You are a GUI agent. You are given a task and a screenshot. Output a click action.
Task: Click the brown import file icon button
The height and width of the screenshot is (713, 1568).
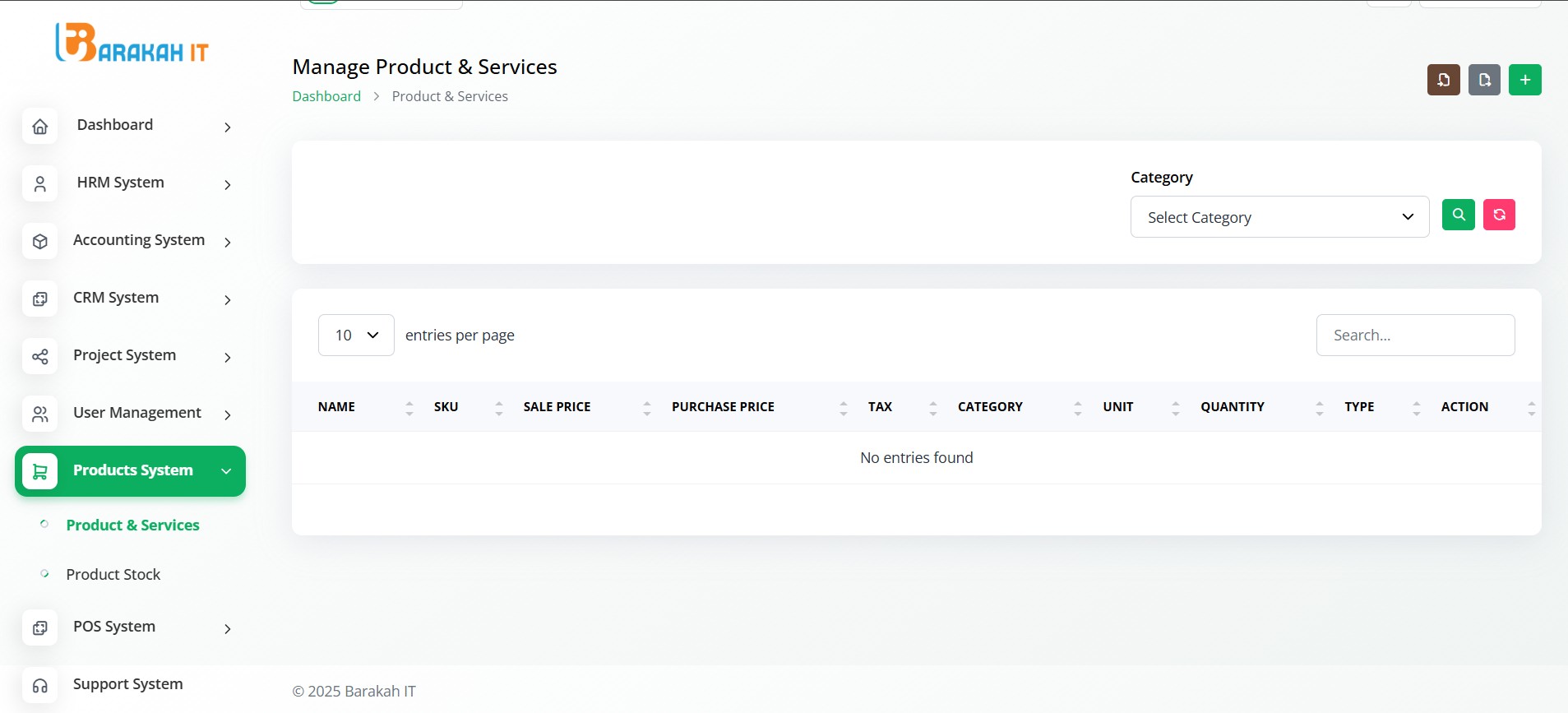[1443, 80]
